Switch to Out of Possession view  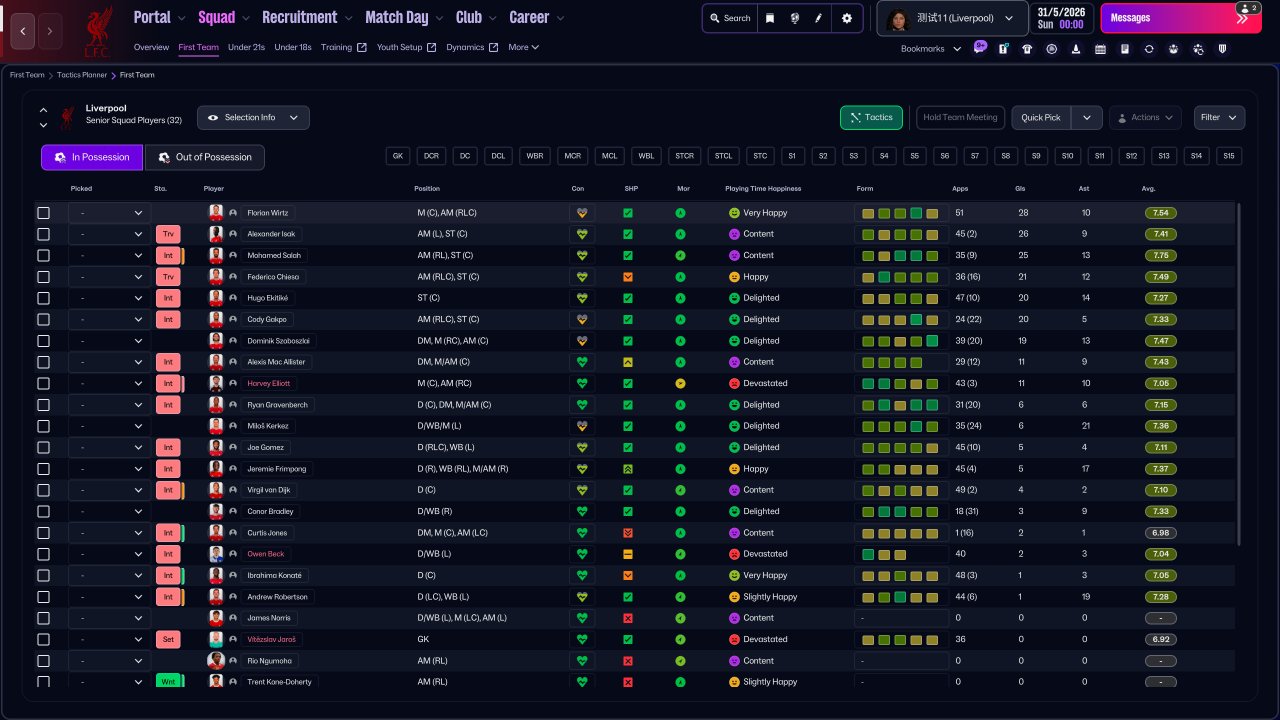(205, 157)
